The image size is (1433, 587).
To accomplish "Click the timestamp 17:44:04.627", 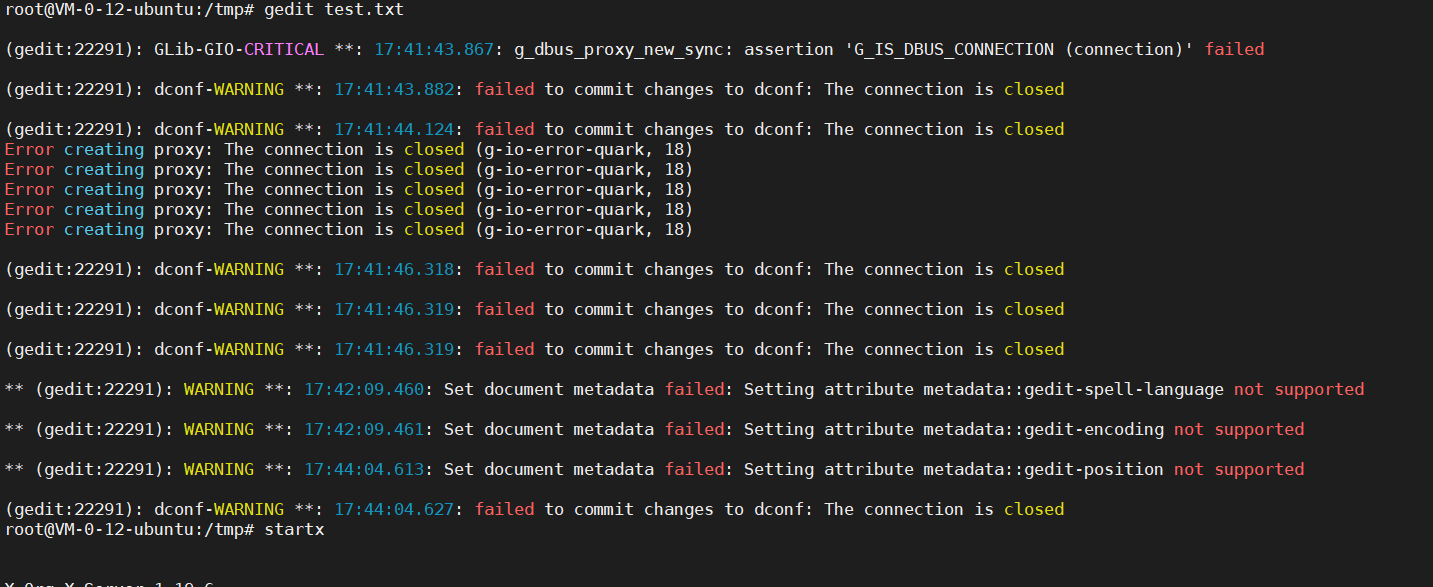I will [x=394, y=509].
